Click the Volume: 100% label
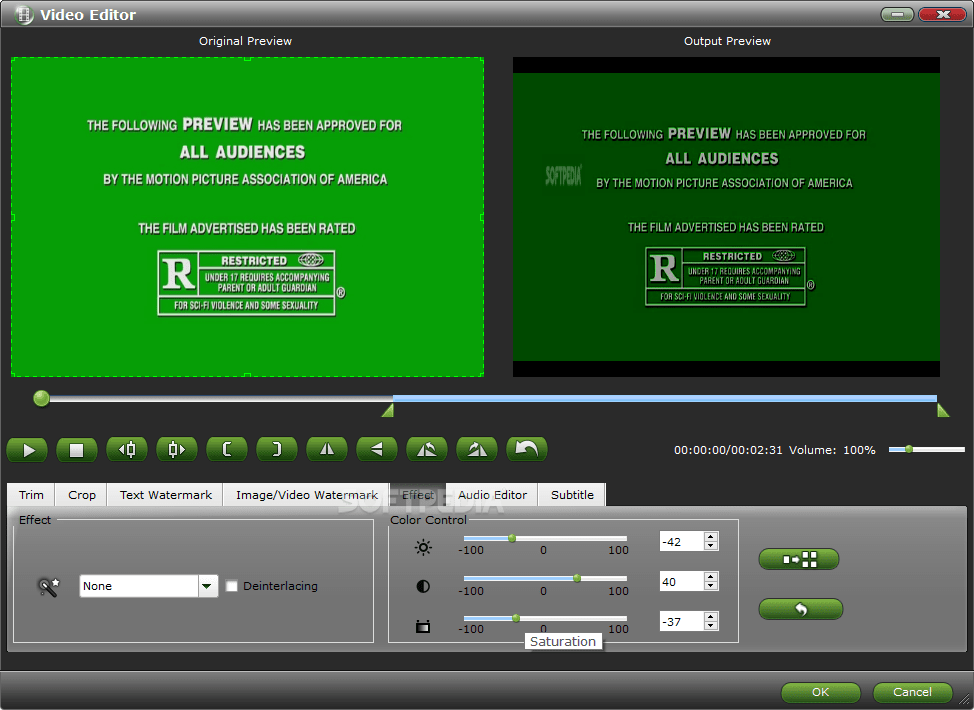Screen dimensions: 974x710 (832, 450)
